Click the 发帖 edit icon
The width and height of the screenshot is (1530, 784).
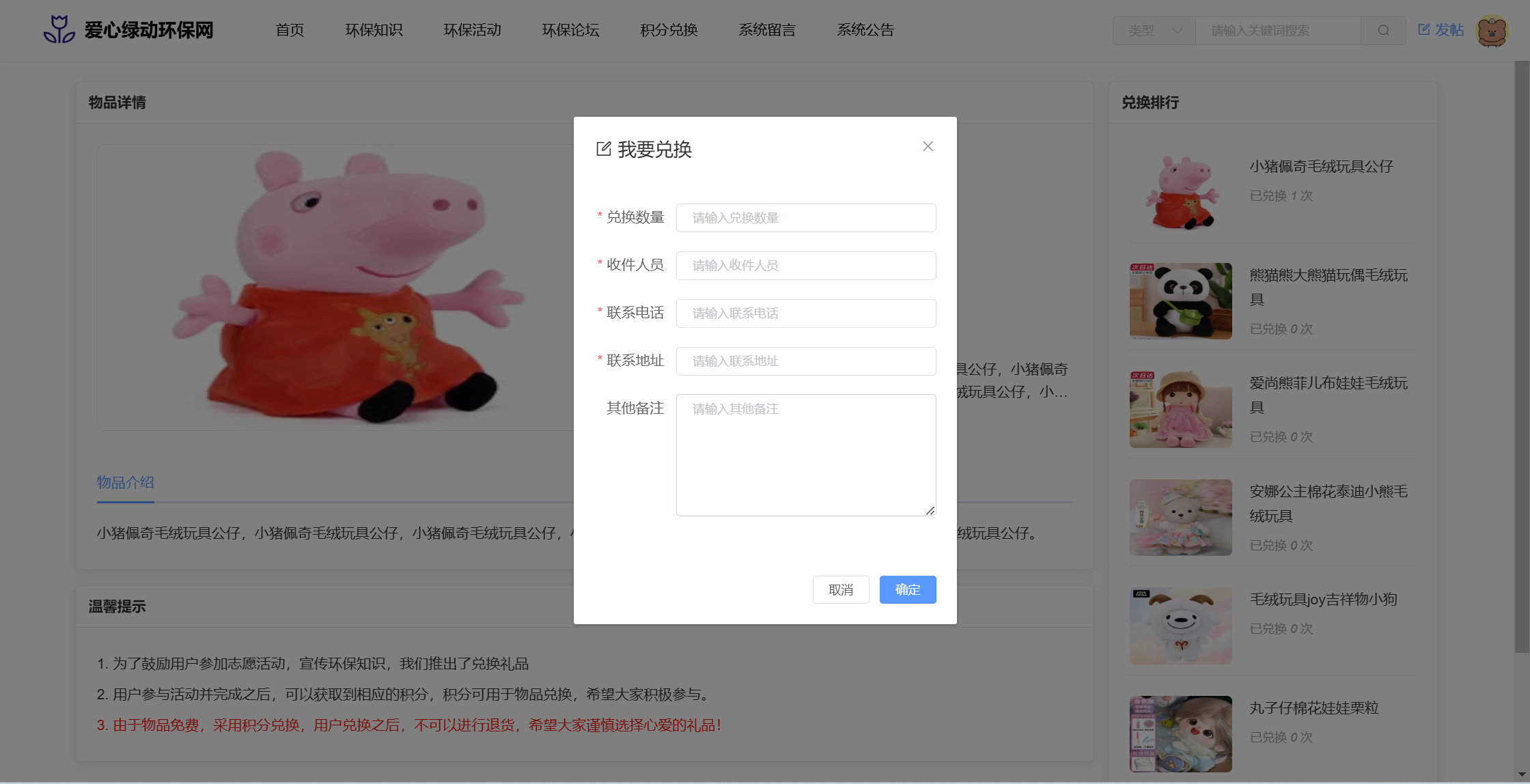click(1424, 30)
